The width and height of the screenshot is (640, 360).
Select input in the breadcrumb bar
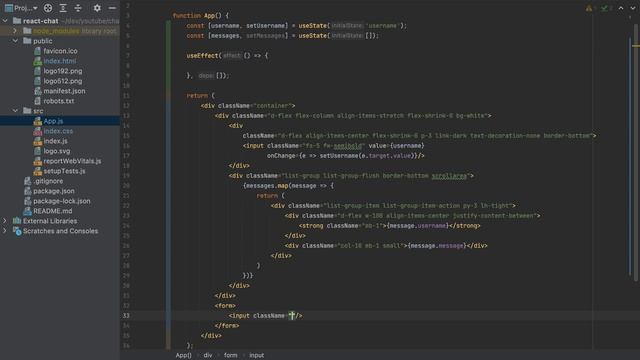click(256, 355)
